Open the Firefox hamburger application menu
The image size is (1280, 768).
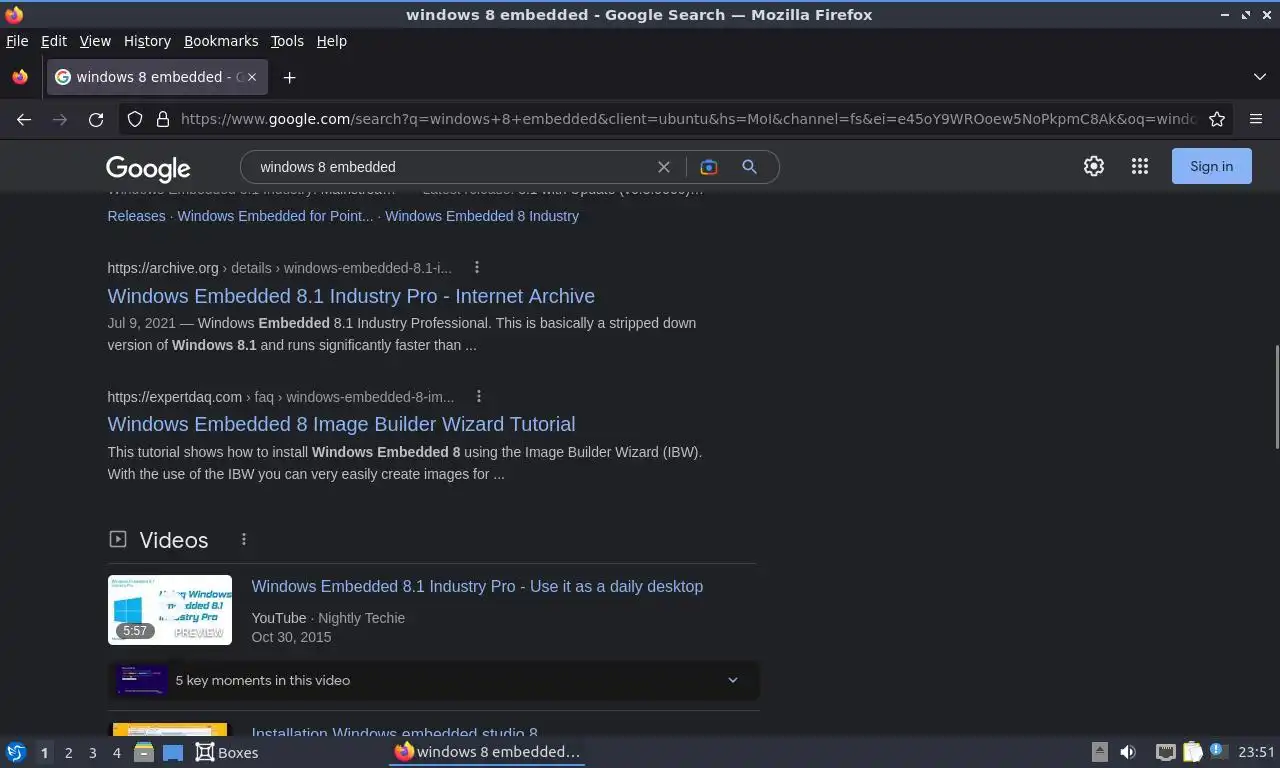pos(1256,119)
